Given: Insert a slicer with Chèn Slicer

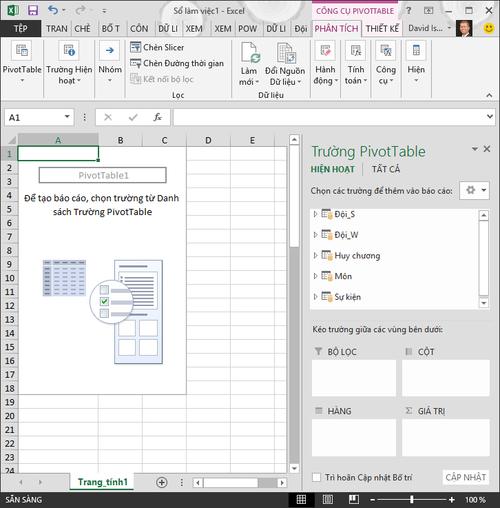Looking at the screenshot, I should (x=157, y=47).
